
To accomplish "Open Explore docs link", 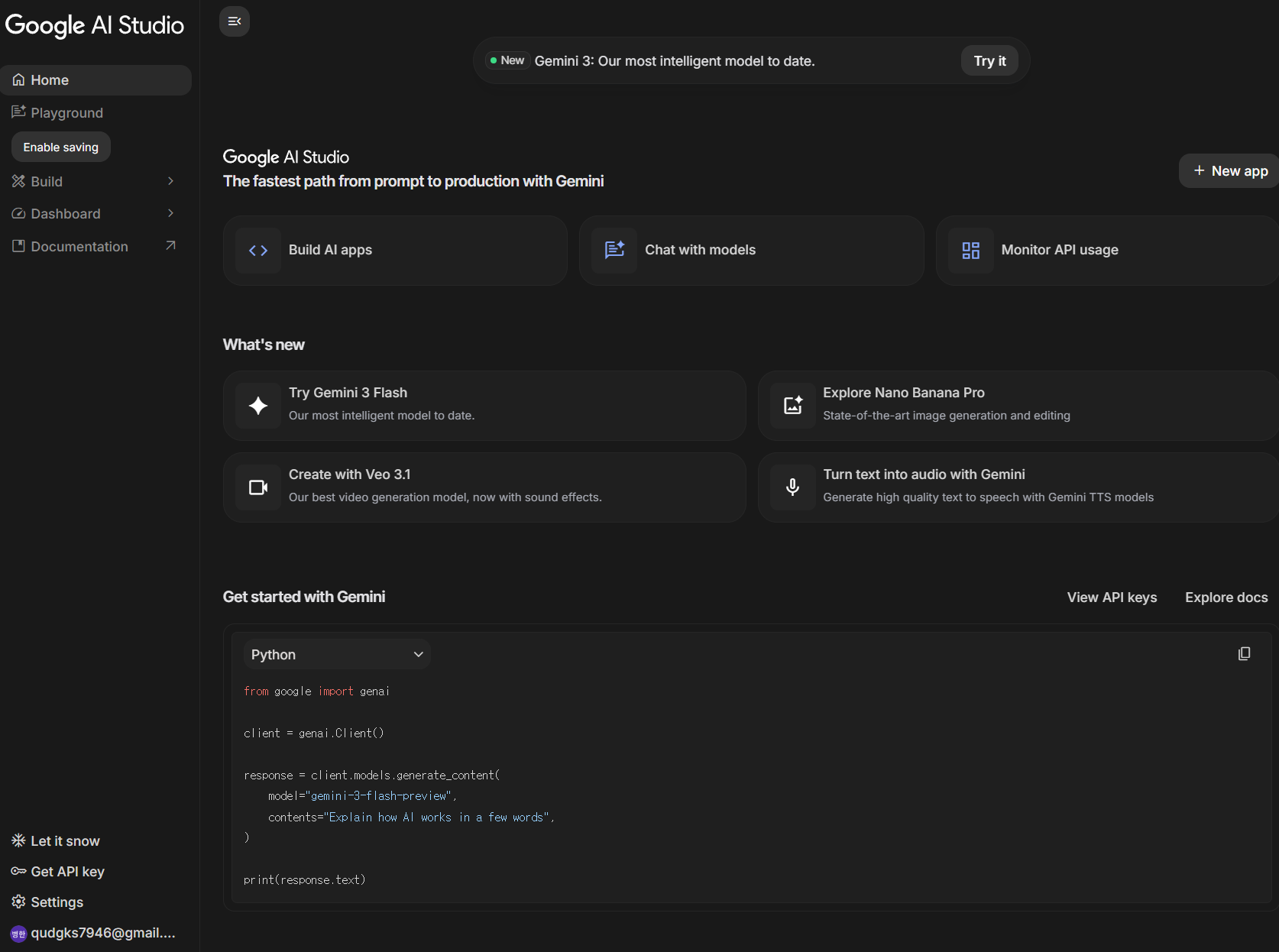I will (1226, 597).
